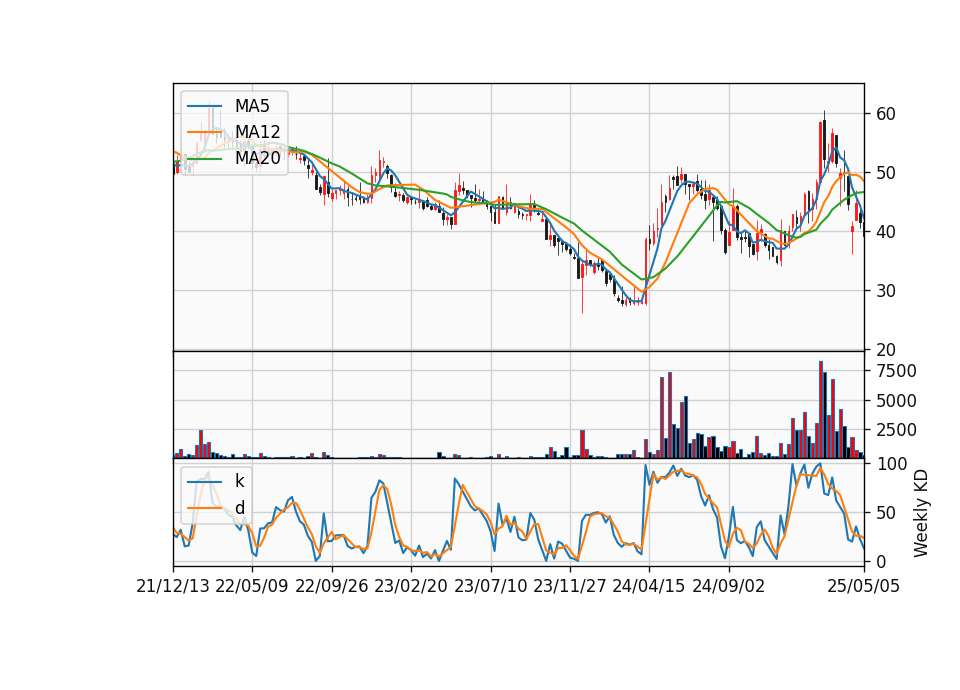Viewport: 960px width, 690px height.
Task: Click the MA12 legend label
Action: pyautogui.click(x=257, y=132)
